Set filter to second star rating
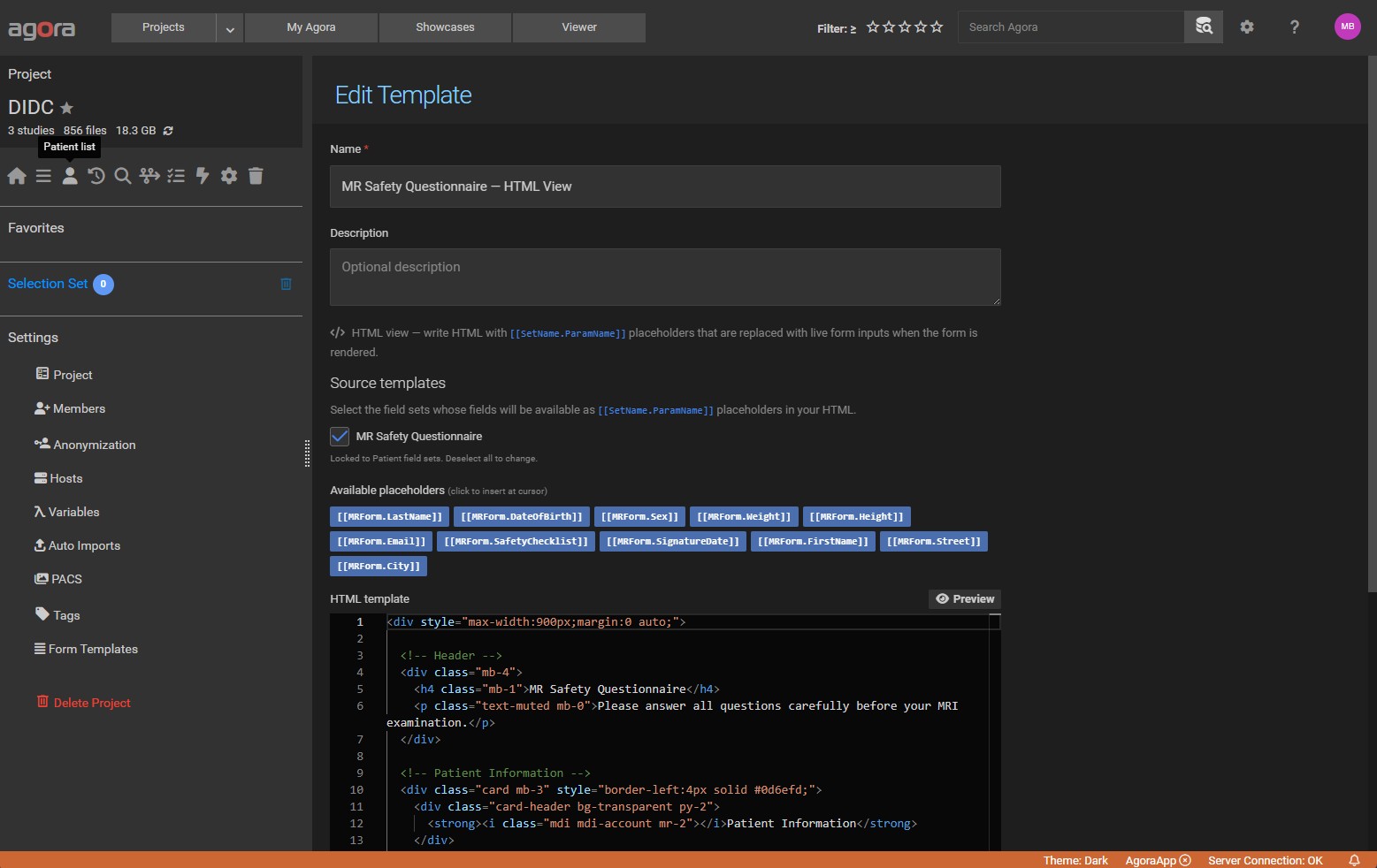 pos(889,27)
